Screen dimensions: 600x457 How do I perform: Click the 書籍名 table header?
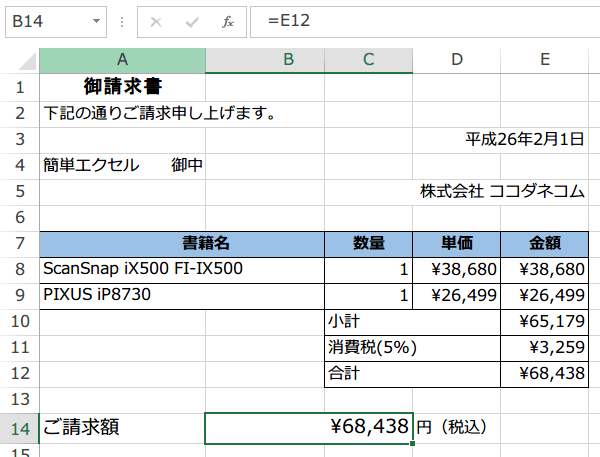pyautogui.click(x=182, y=244)
